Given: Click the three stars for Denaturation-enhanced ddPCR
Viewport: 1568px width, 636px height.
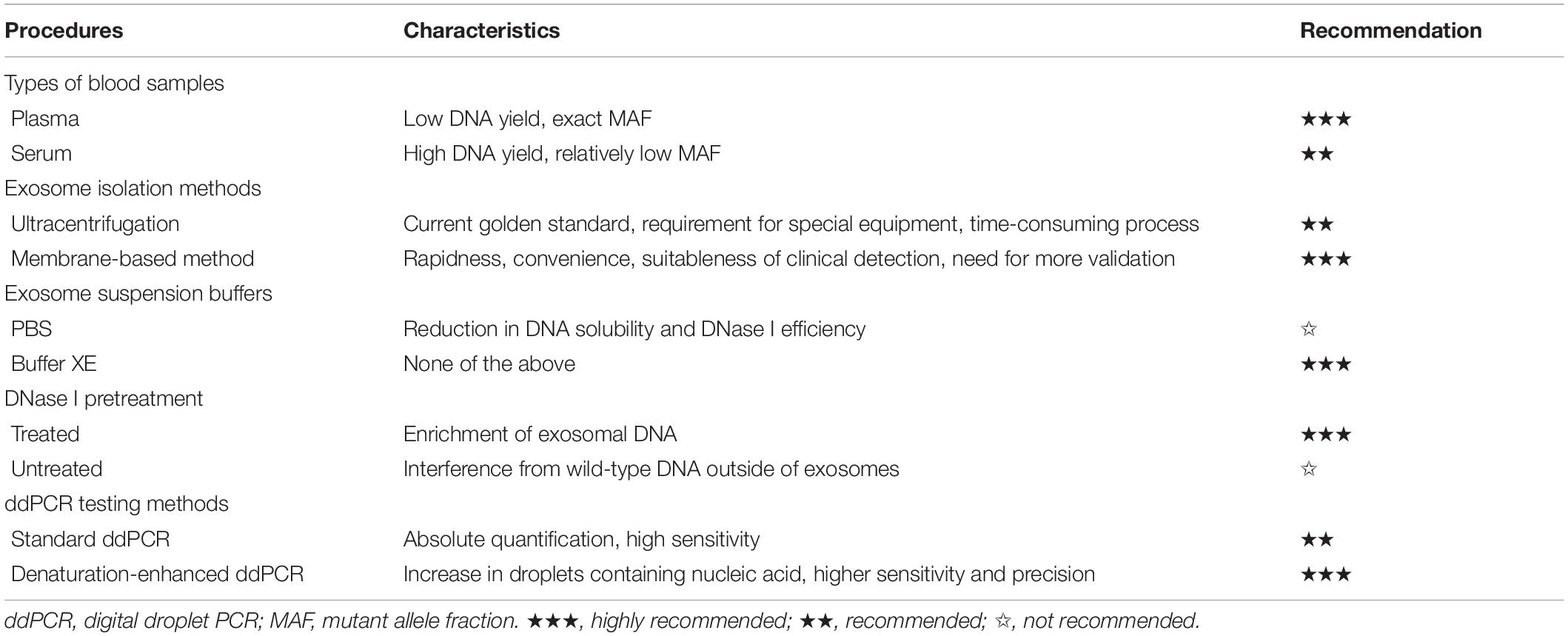Looking at the screenshot, I should click(1325, 574).
